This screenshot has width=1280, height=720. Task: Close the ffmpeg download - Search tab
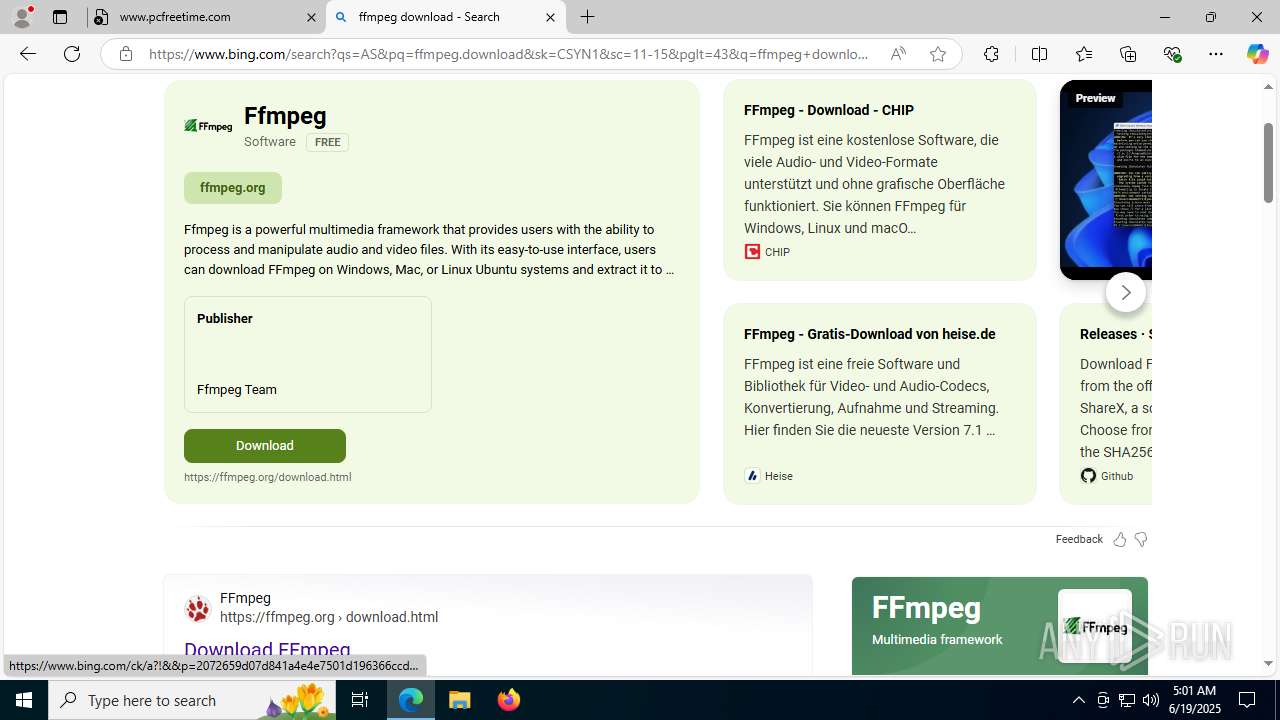click(x=550, y=17)
